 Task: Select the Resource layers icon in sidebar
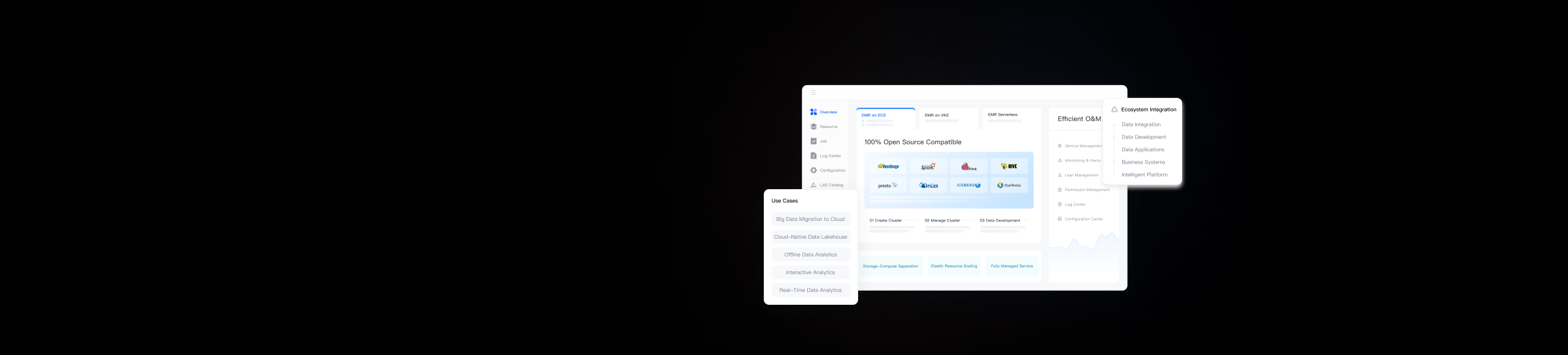click(813, 127)
